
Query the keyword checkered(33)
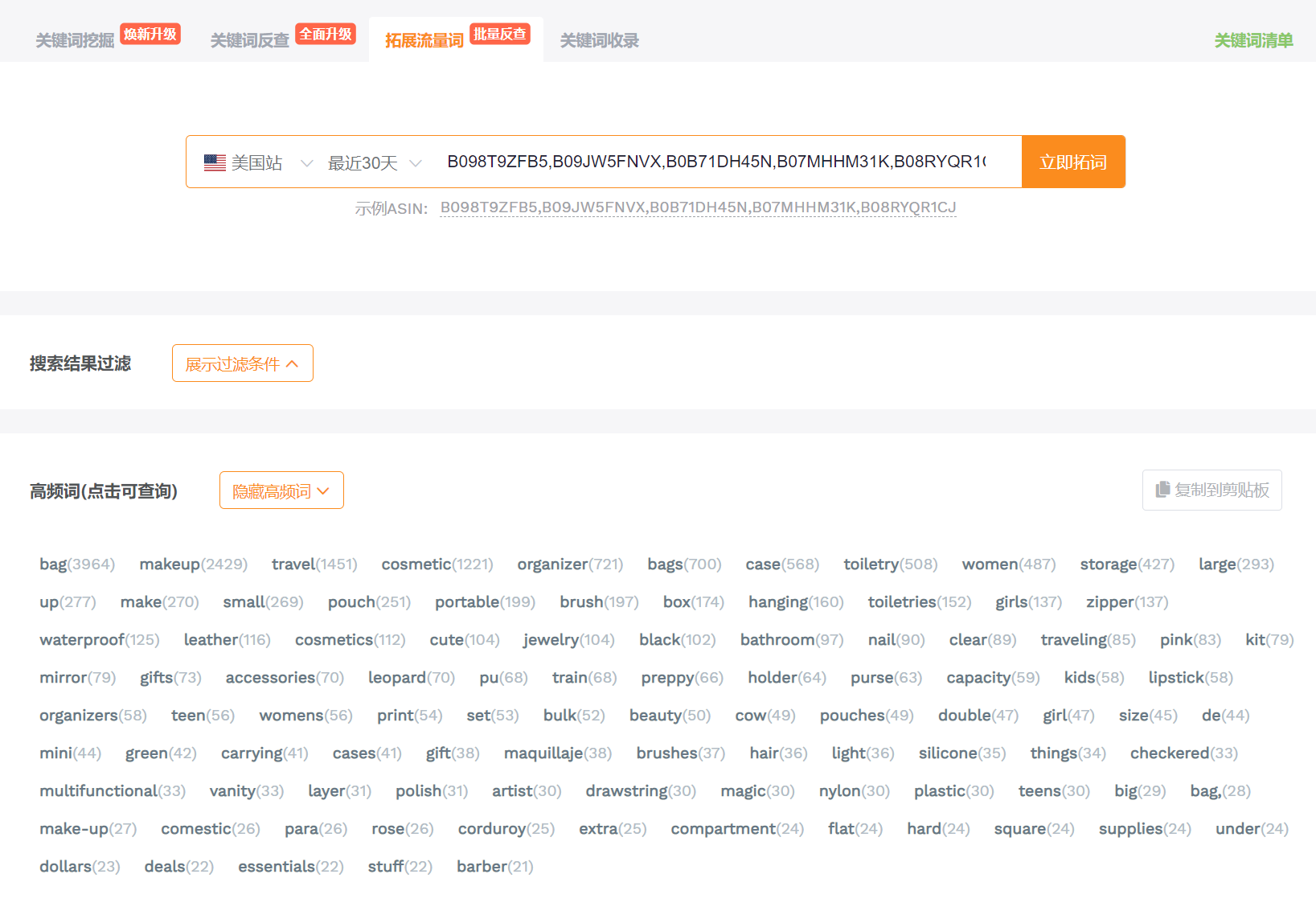[x=1183, y=753]
